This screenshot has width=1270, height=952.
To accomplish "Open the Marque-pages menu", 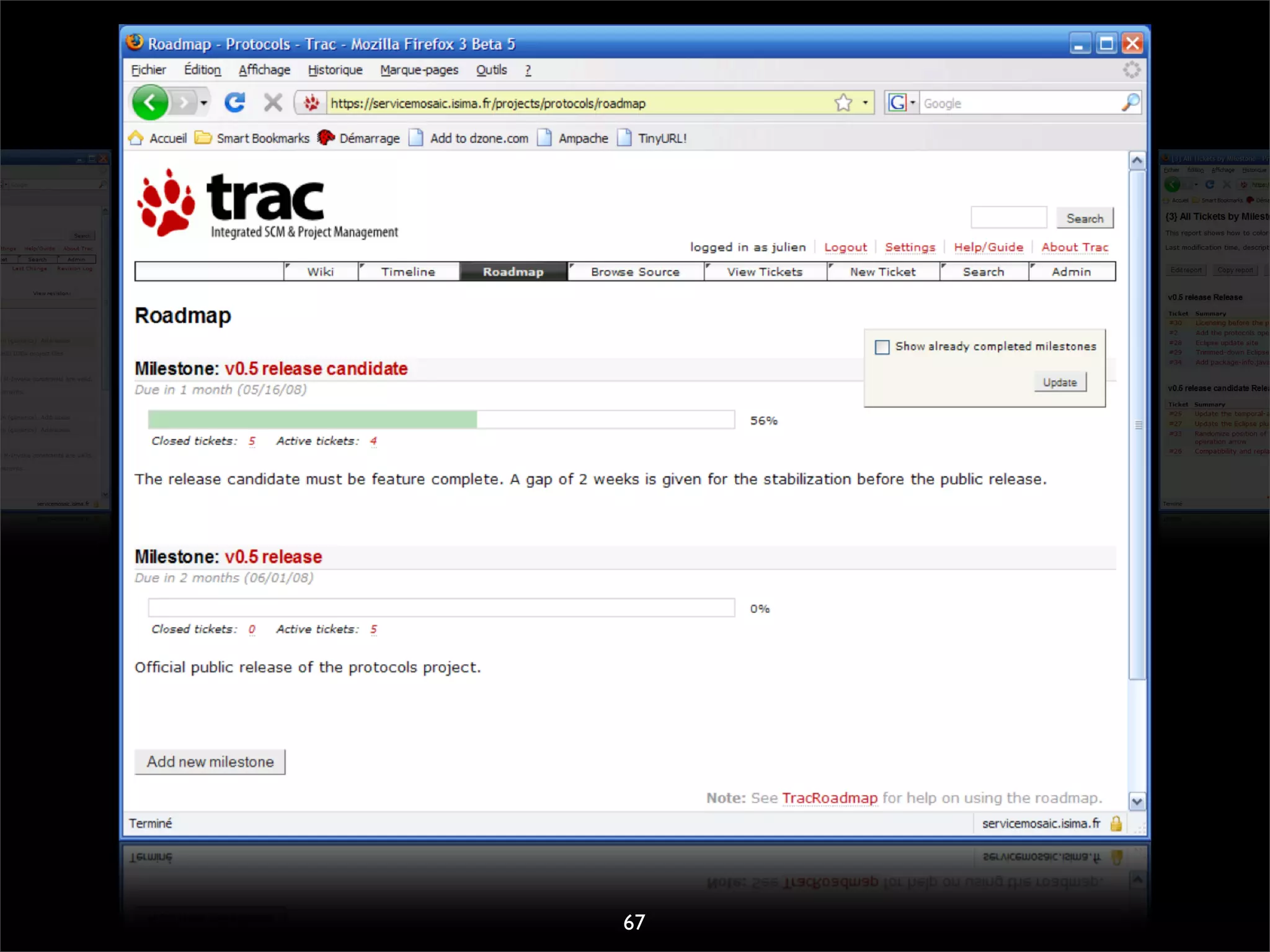I will (419, 70).
